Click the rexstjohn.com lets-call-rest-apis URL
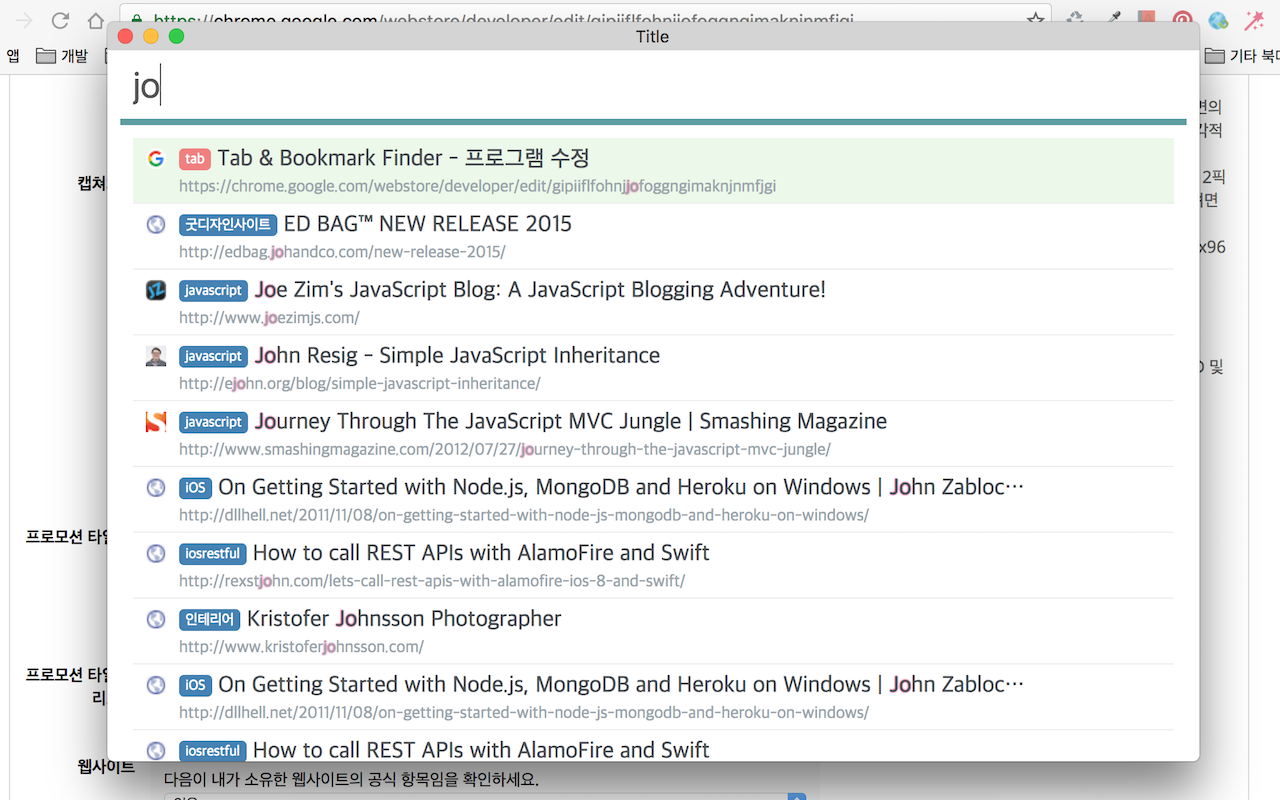1280x800 pixels. pos(432,581)
